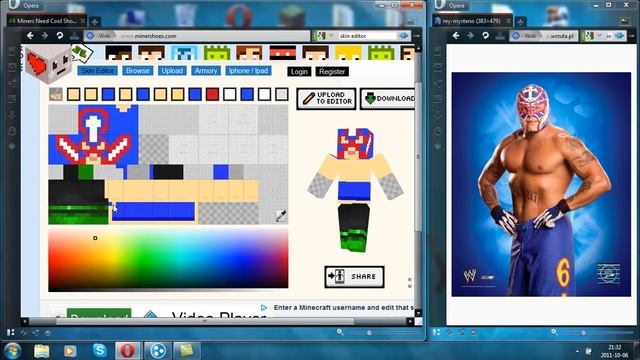
Task: Click the Rey Mysterio image
Action: 541,184
